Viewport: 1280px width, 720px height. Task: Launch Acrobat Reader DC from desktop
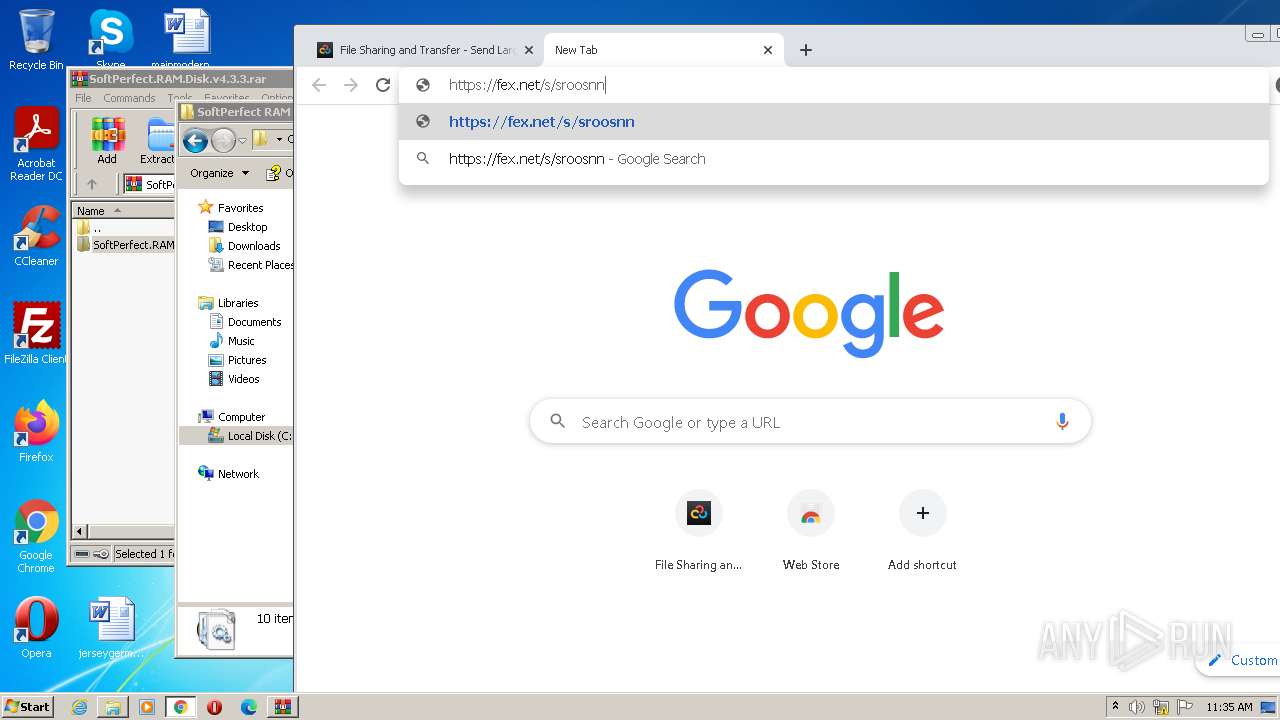(x=36, y=145)
